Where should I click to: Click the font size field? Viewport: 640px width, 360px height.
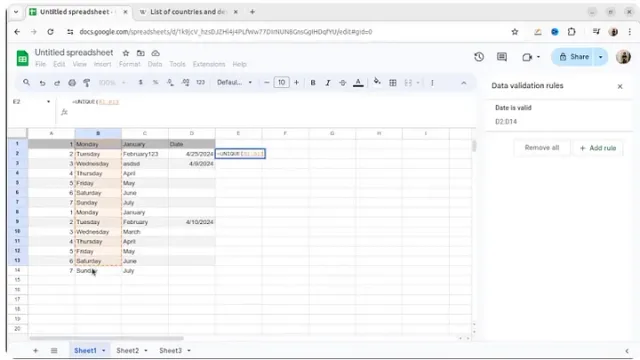point(282,82)
